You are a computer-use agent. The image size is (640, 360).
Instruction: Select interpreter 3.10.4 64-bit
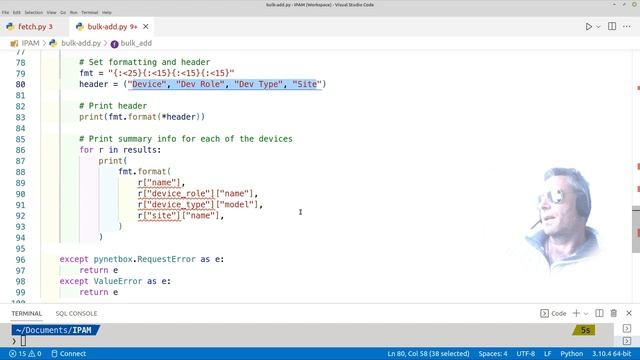coord(611,354)
